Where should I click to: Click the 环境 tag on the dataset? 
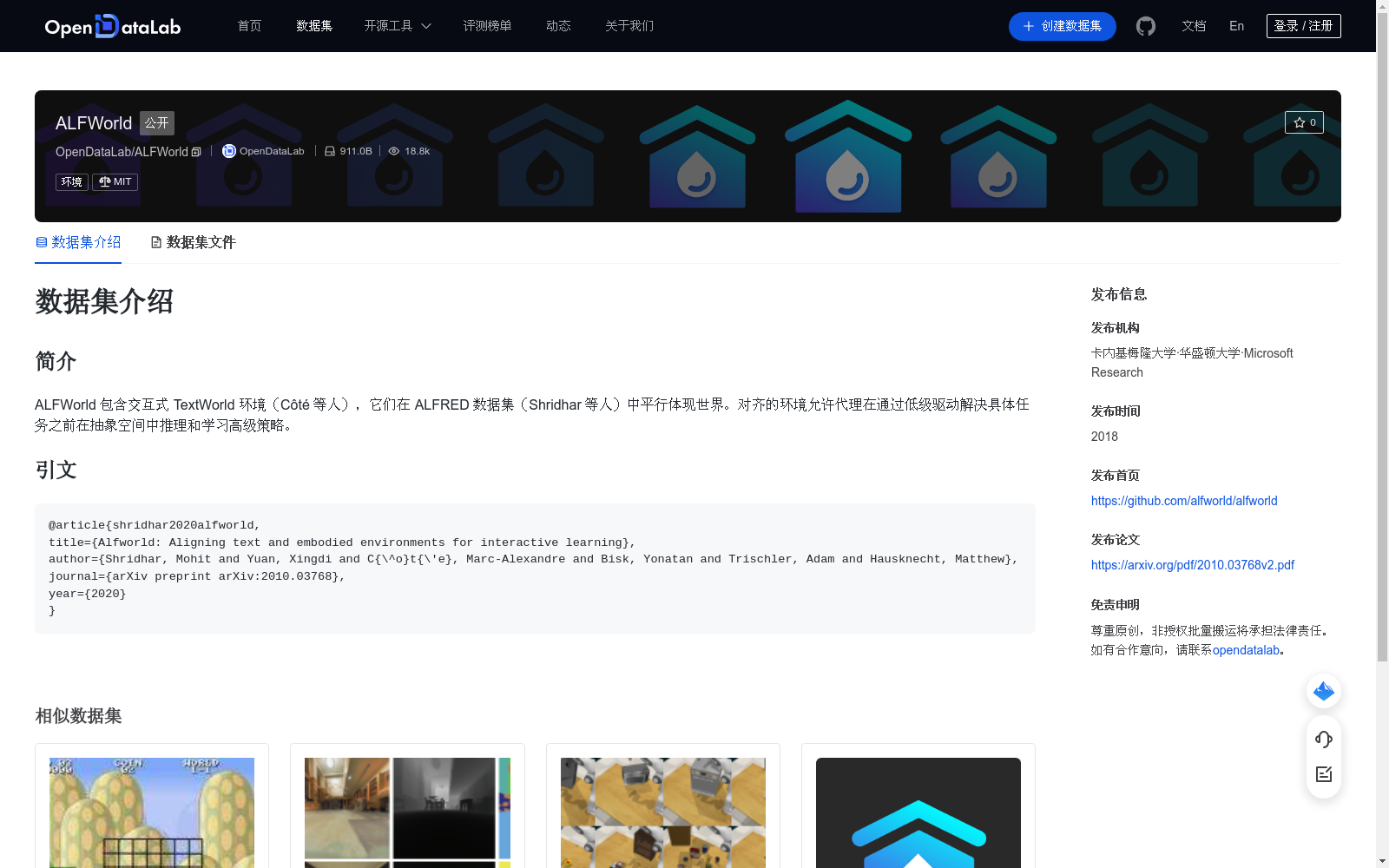tap(72, 181)
